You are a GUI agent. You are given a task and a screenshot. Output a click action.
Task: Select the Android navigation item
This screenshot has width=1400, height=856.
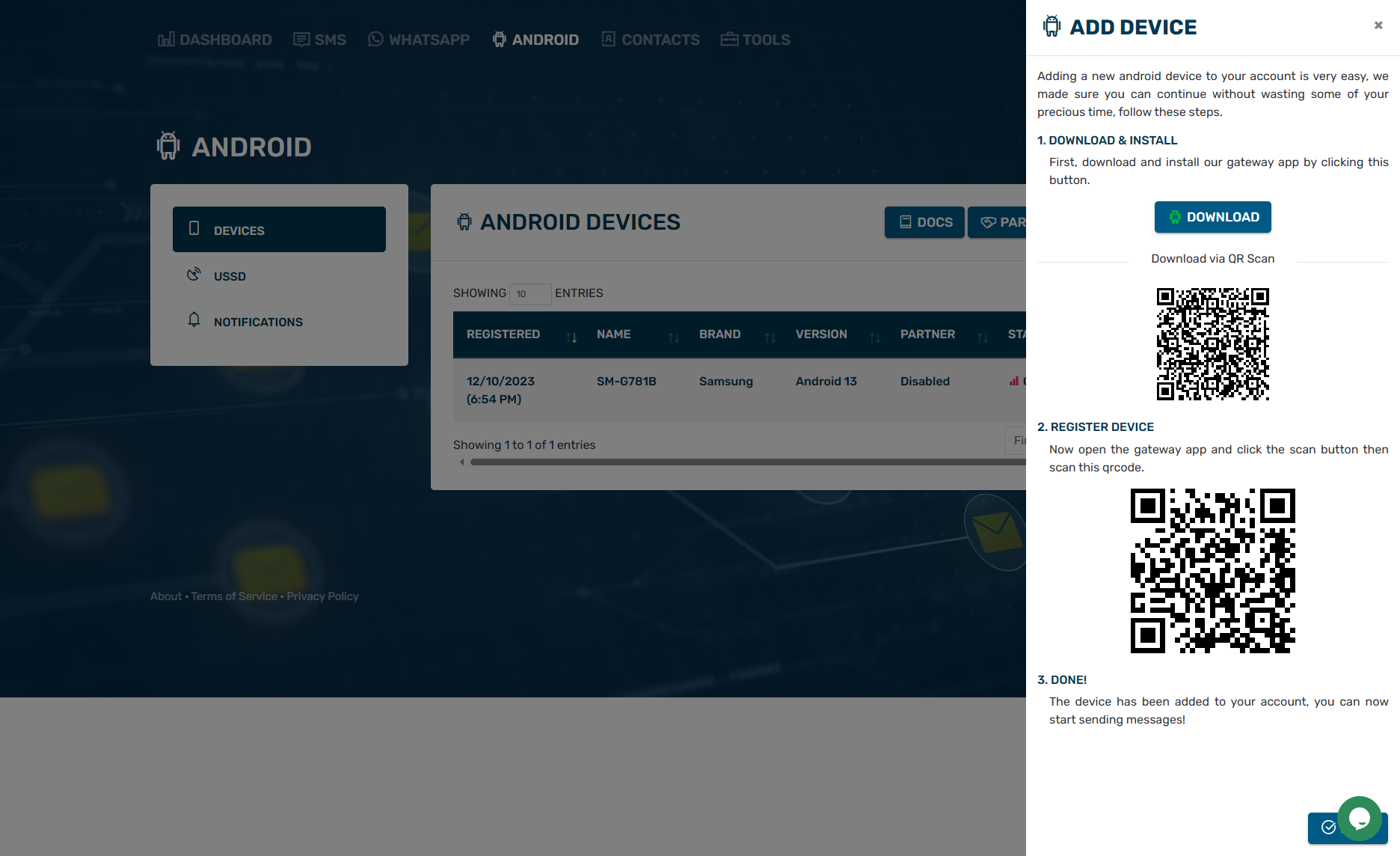click(535, 40)
